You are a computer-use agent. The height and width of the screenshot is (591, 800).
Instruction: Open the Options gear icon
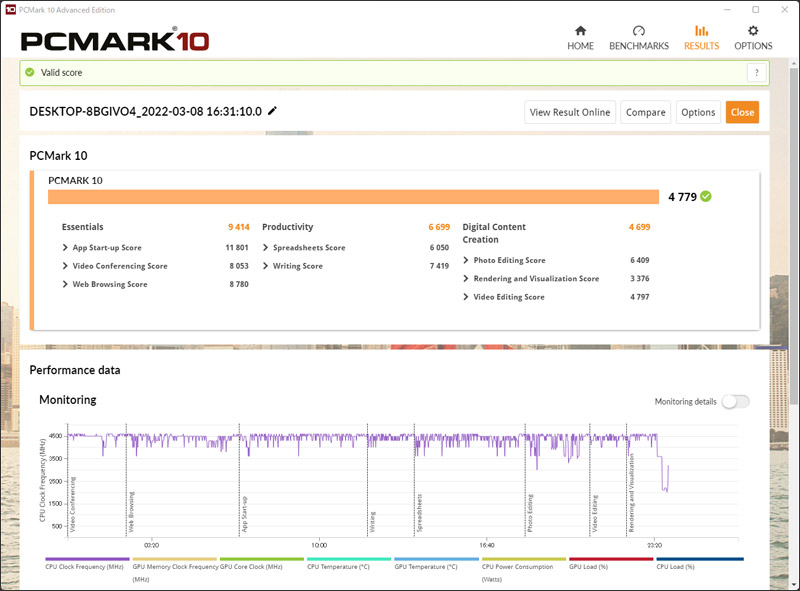753,31
